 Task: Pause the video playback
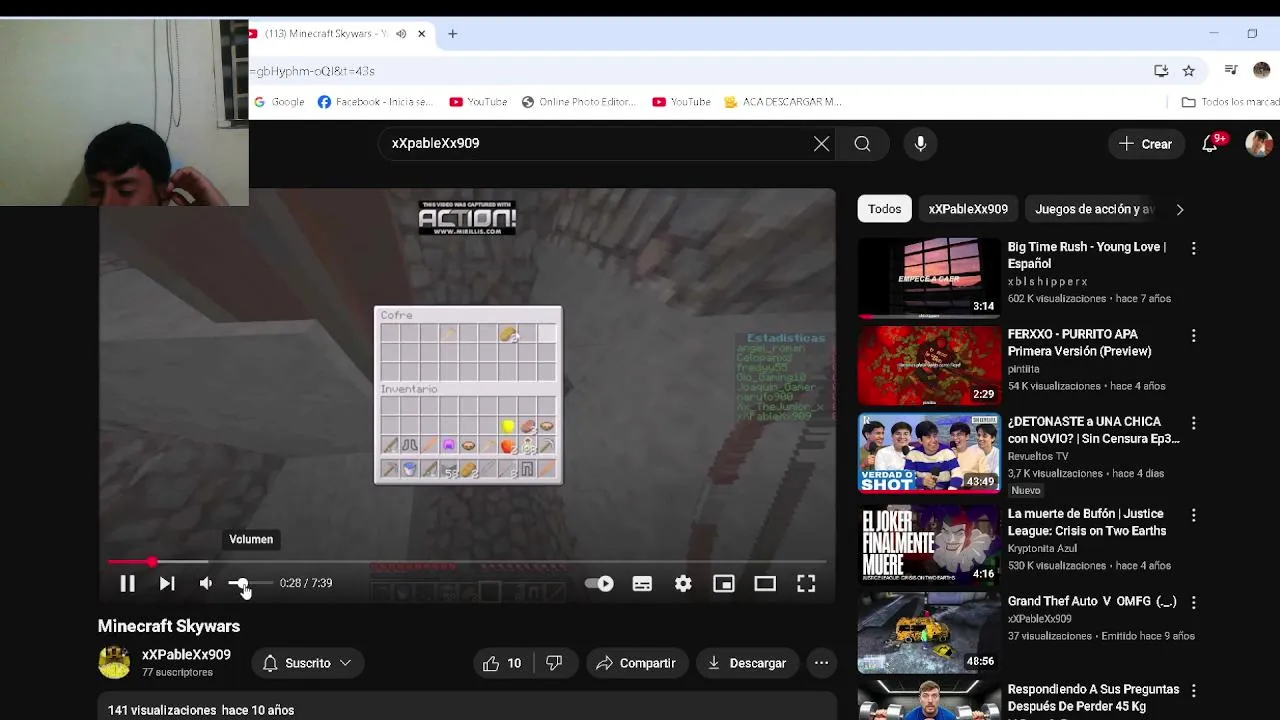point(127,583)
